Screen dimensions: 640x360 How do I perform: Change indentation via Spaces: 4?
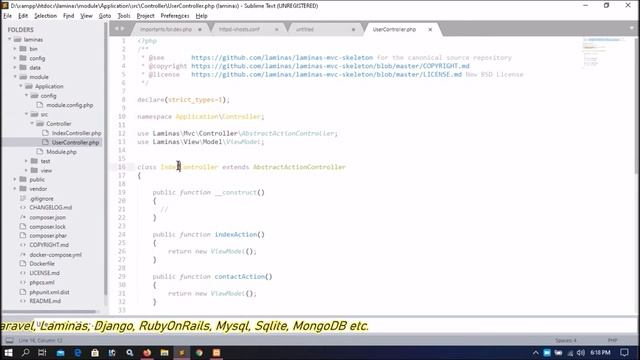click(566, 340)
